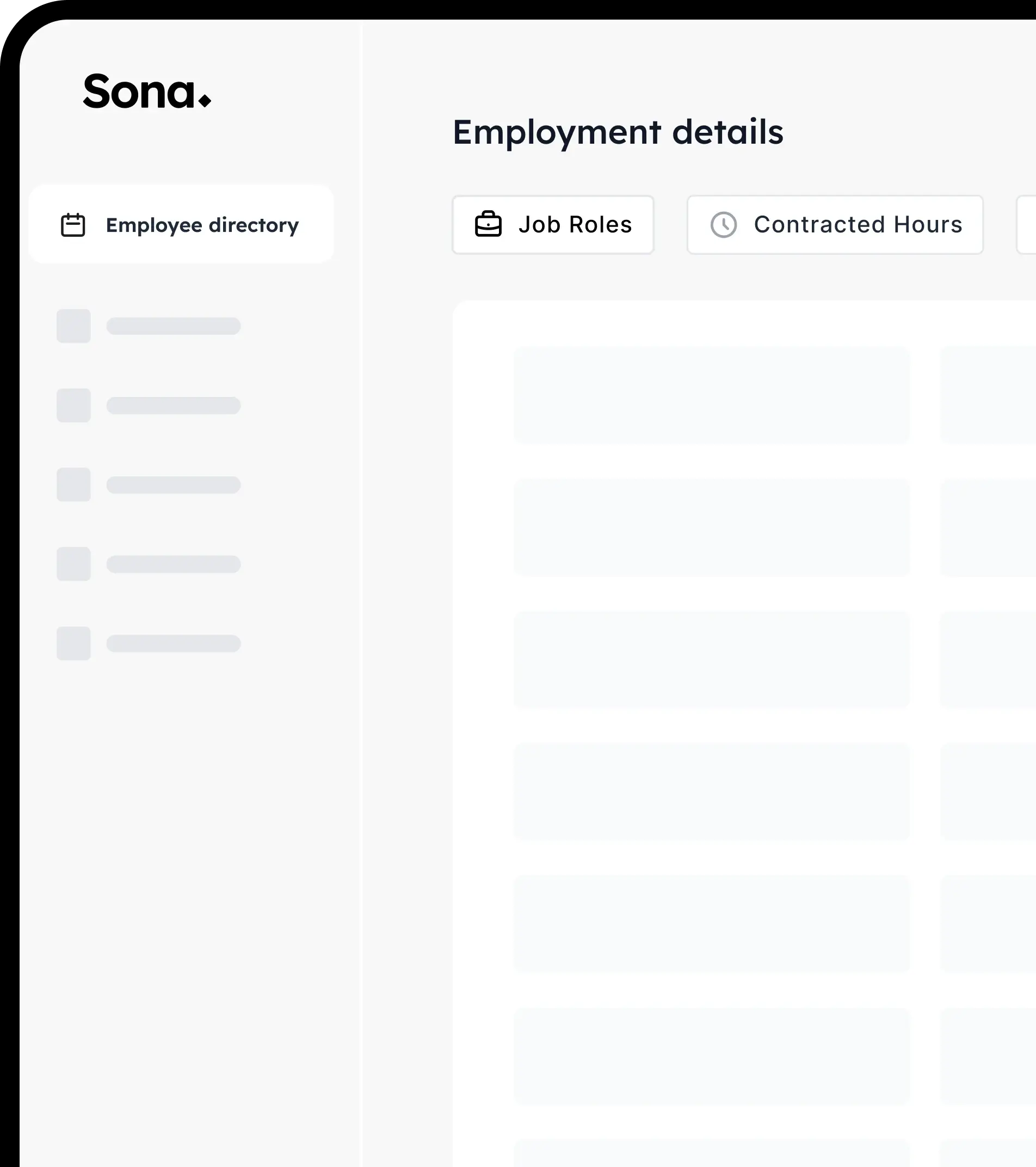Viewport: 1036px width, 1167px height.
Task: Click the Employment details heading
Action: click(x=618, y=132)
